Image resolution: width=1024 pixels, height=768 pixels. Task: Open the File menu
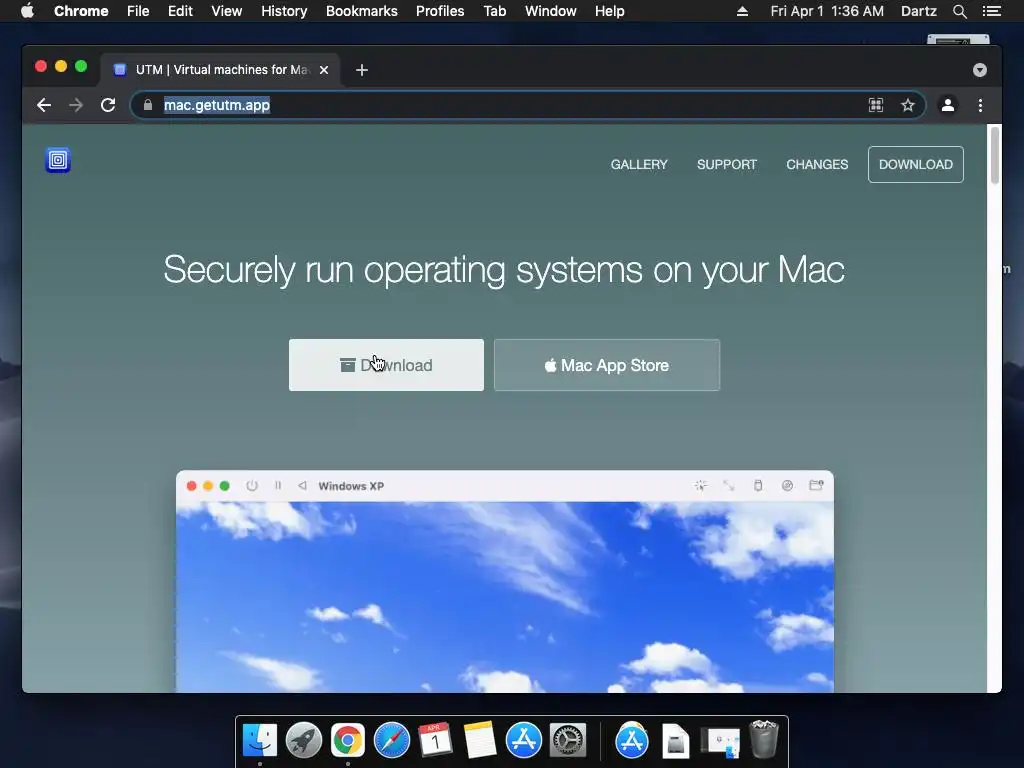[138, 11]
